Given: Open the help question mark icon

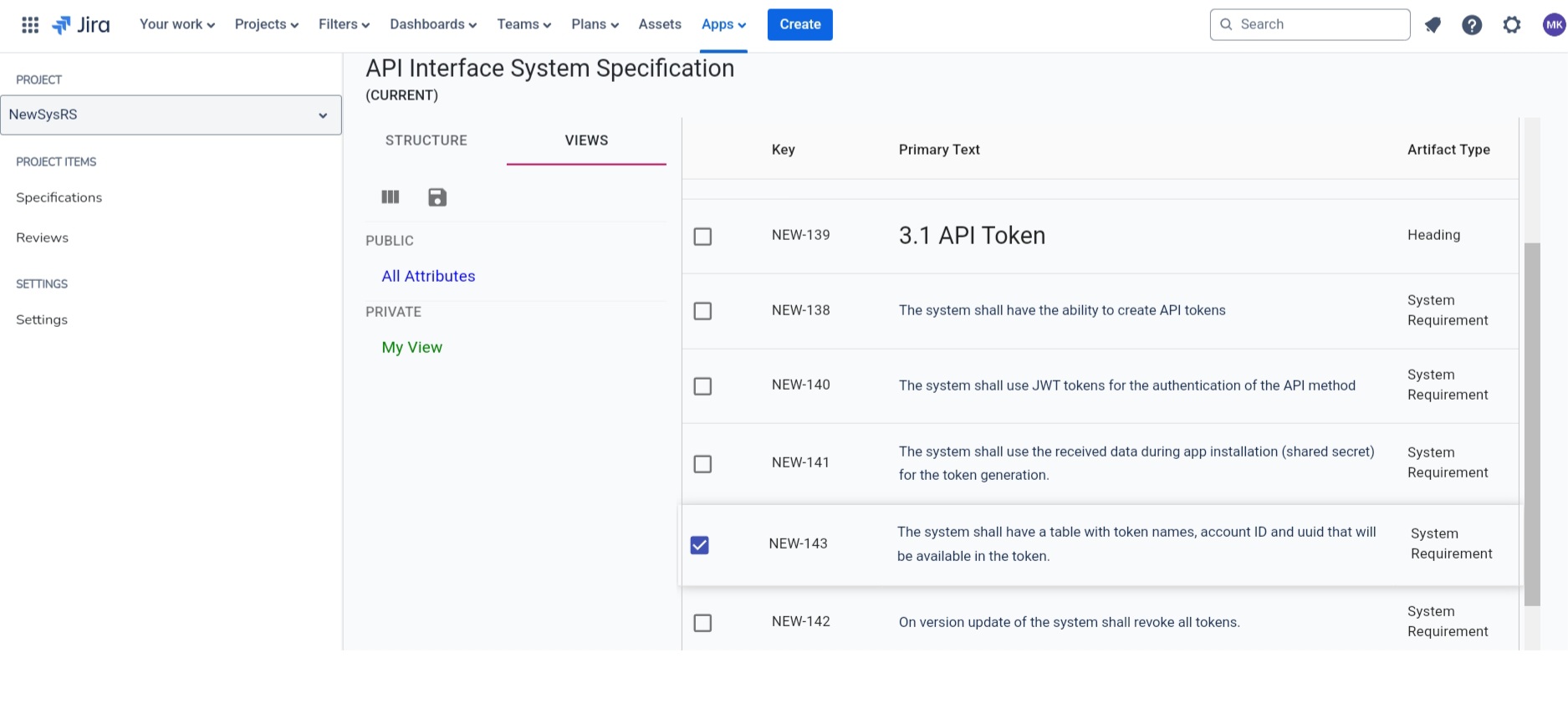Looking at the screenshot, I should (1472, 25).
